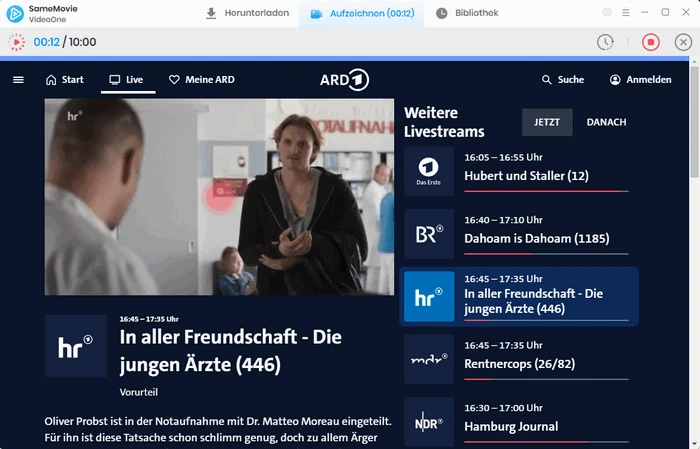
Task: Click the Vorurteil episode subtitle
Action: point(138,392)
